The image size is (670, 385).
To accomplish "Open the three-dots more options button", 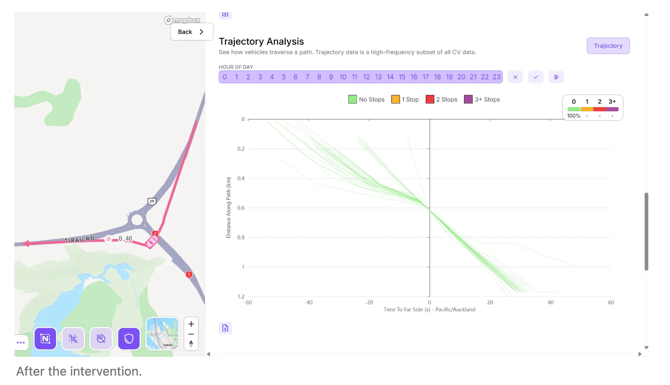I will pyautogui.click(x=21, y=342).
